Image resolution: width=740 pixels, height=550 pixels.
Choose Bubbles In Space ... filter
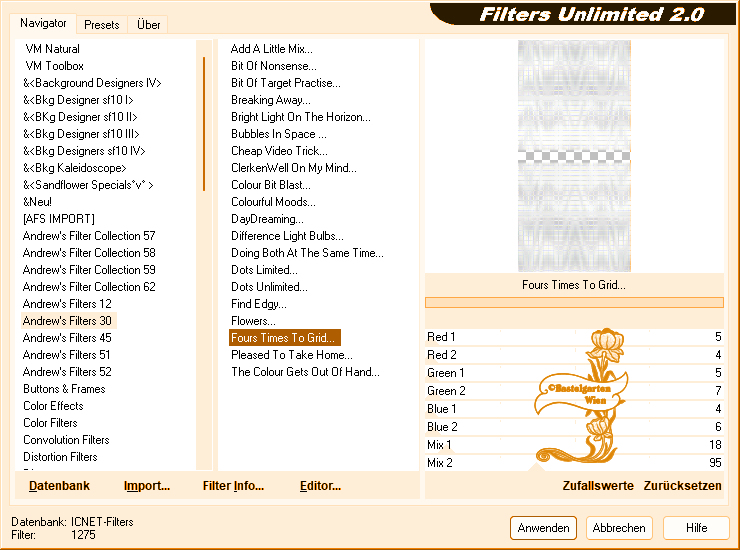(278, 134)
